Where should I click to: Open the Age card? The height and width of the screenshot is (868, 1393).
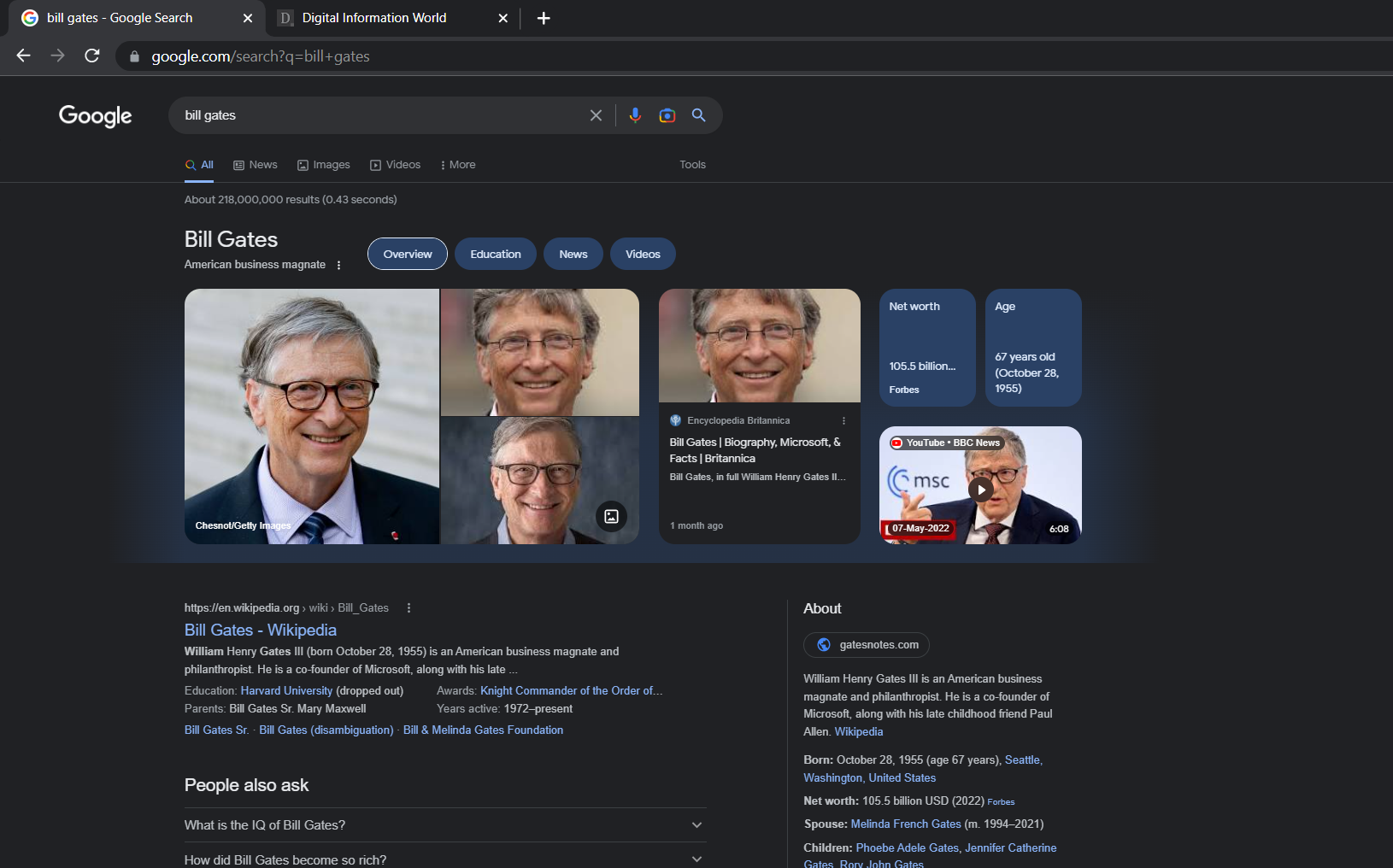pos(1033,348)
